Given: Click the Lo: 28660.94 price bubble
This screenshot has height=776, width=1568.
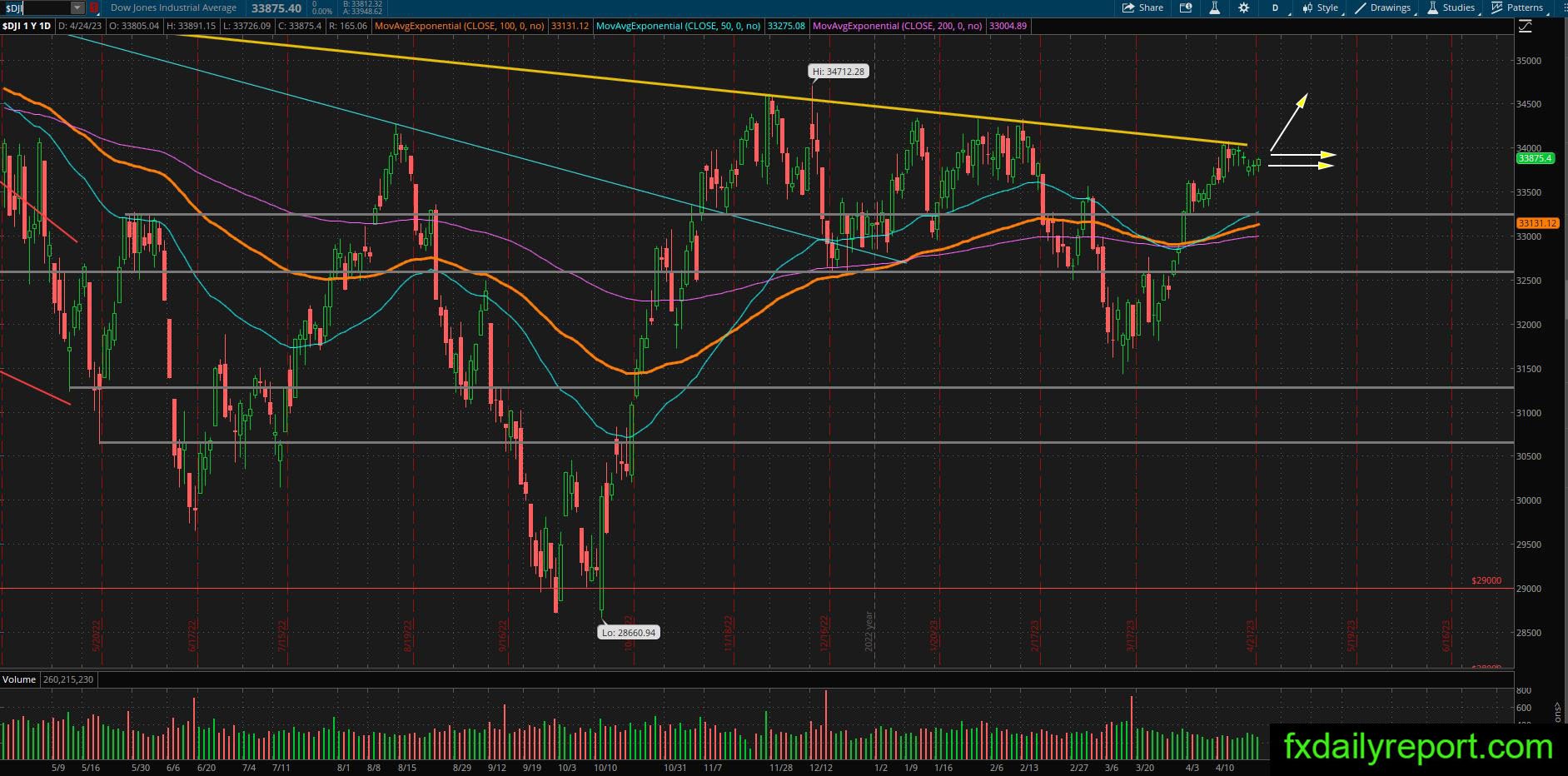Looking at the screenshot, I should 629,633.
